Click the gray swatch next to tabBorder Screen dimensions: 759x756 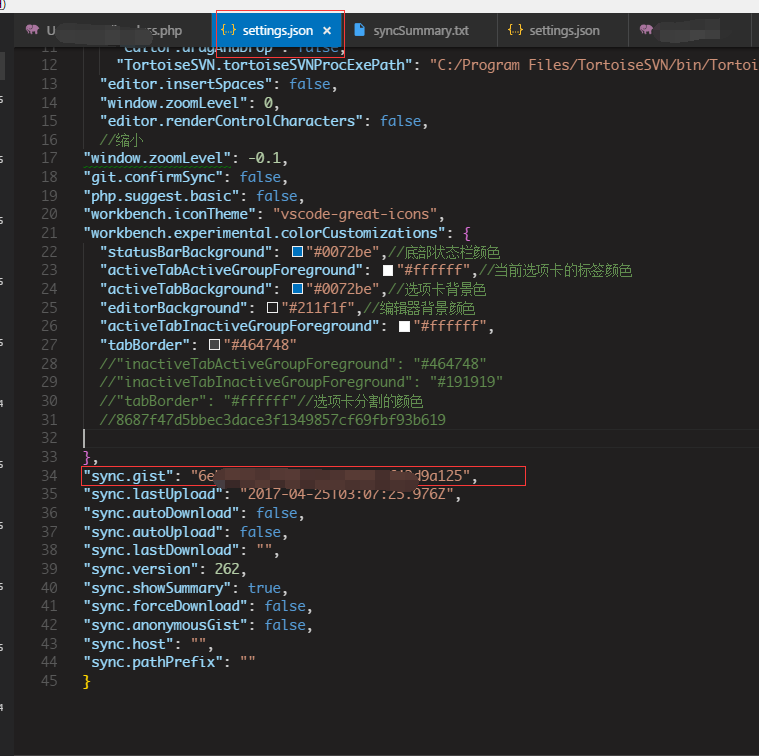tap(214, 345)
